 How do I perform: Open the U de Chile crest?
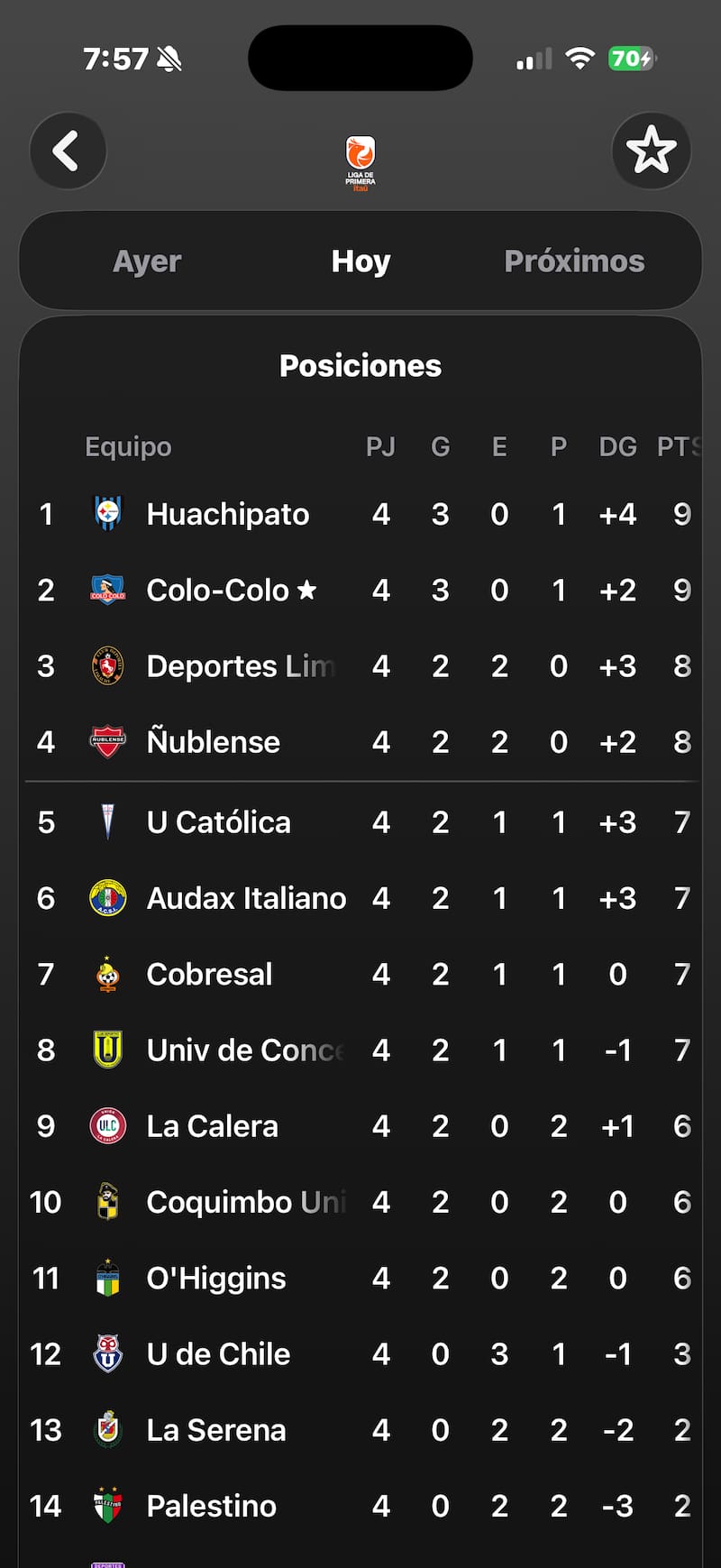point(108,1354)
